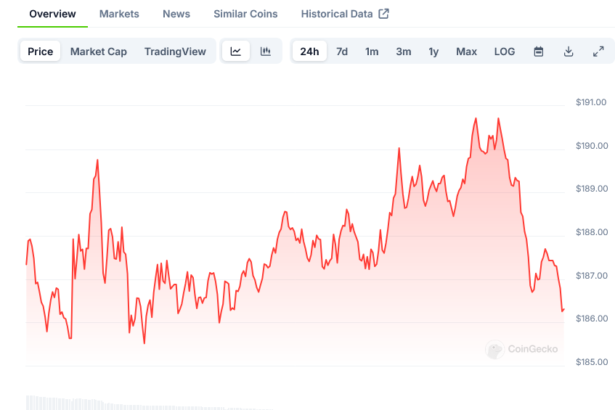Switch to line chart view icon

(235, 51)
